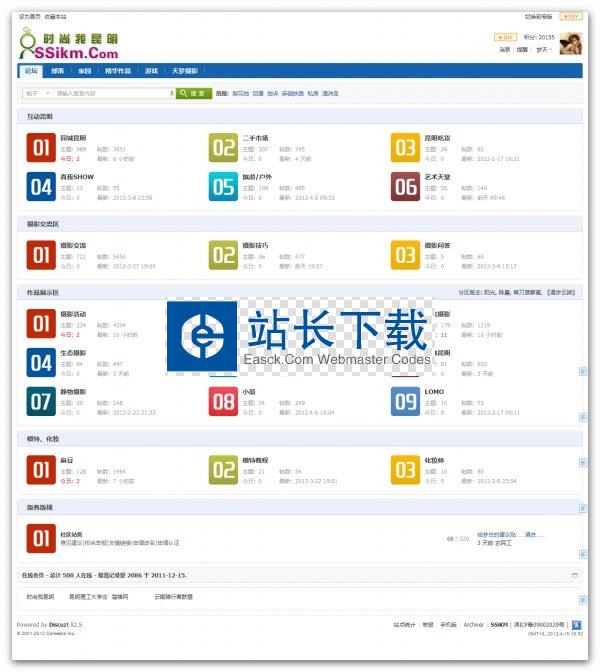Select the 精华作品 navigation tab
600x672 pixels.
pos(118,71)
